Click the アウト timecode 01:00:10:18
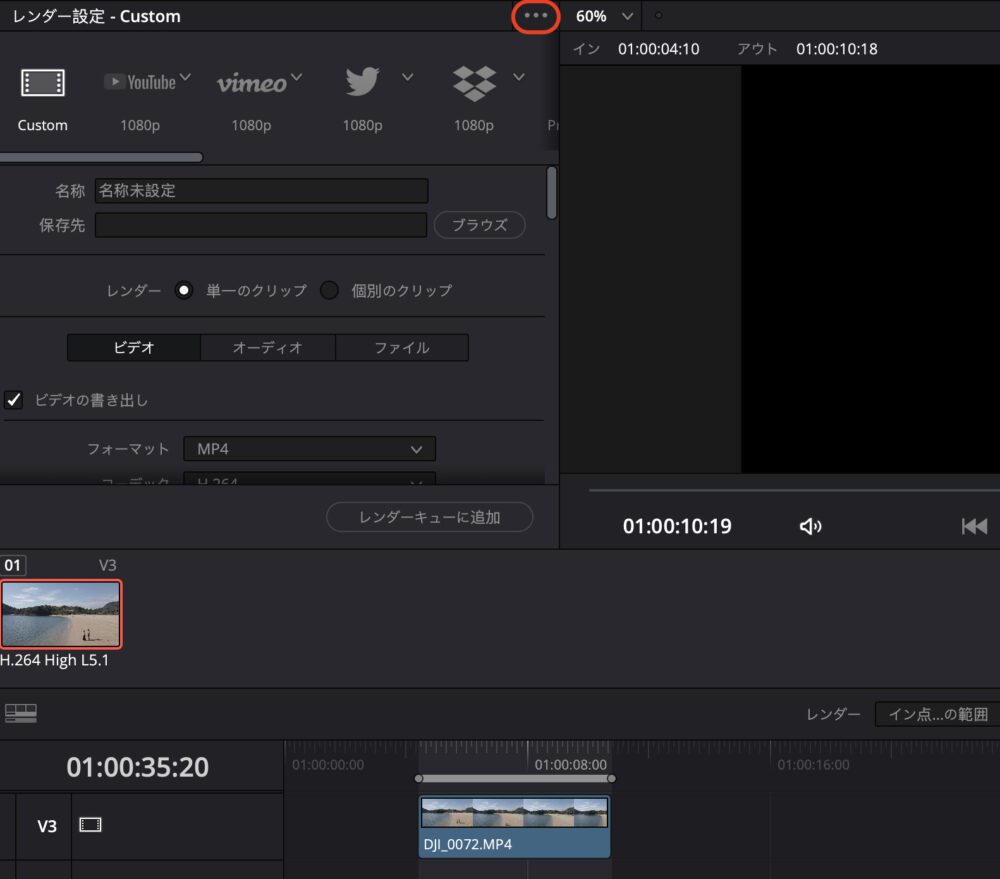Screen dimensions: 1000x879 837,49
